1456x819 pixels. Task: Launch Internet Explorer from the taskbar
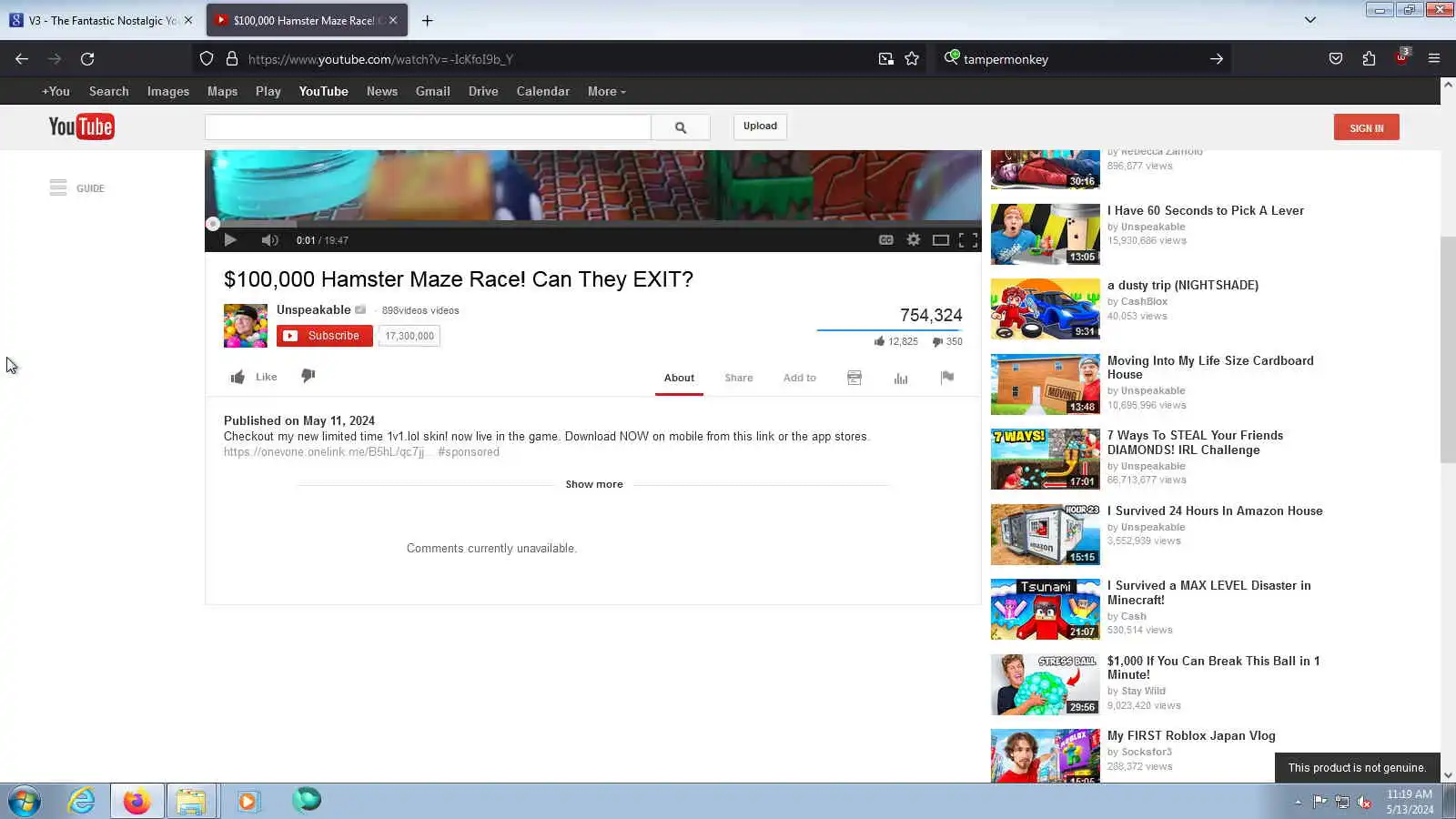[x=82, y=802]
